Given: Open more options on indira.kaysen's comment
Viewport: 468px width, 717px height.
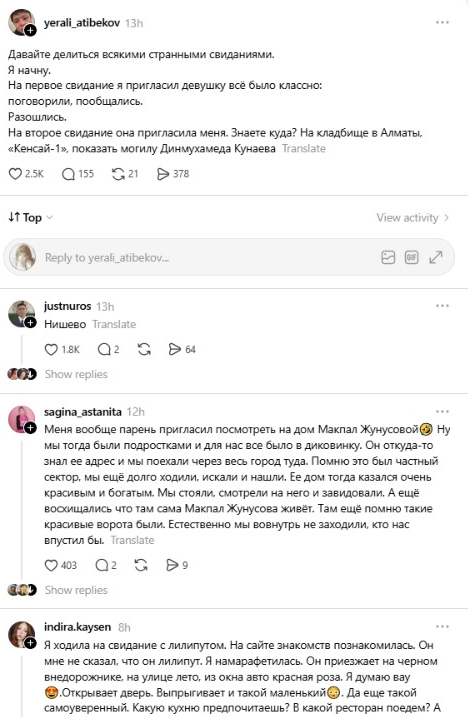Looking at the screenshot, I should coord(442,627).
